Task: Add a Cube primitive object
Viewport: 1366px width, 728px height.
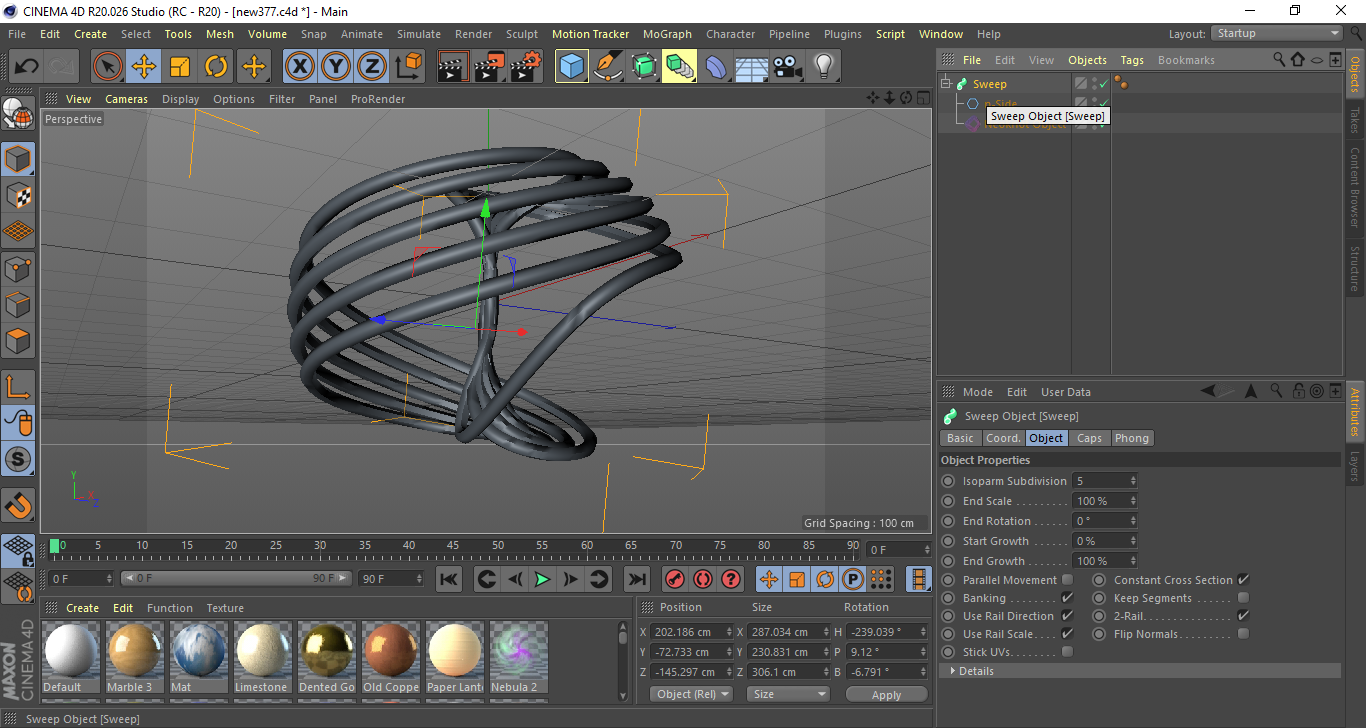Action: pos(572,67)
